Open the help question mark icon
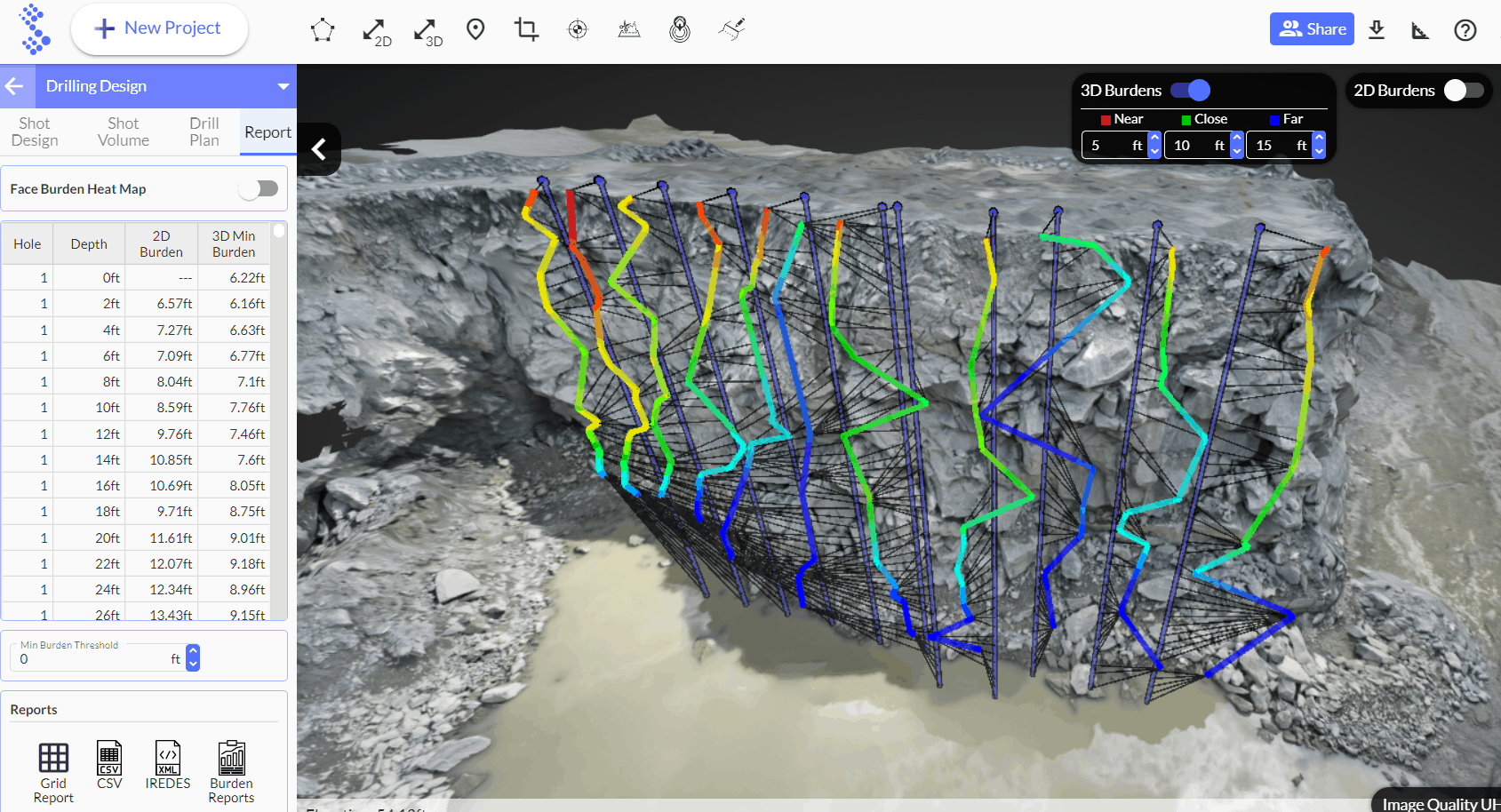 click(1465, 30)
